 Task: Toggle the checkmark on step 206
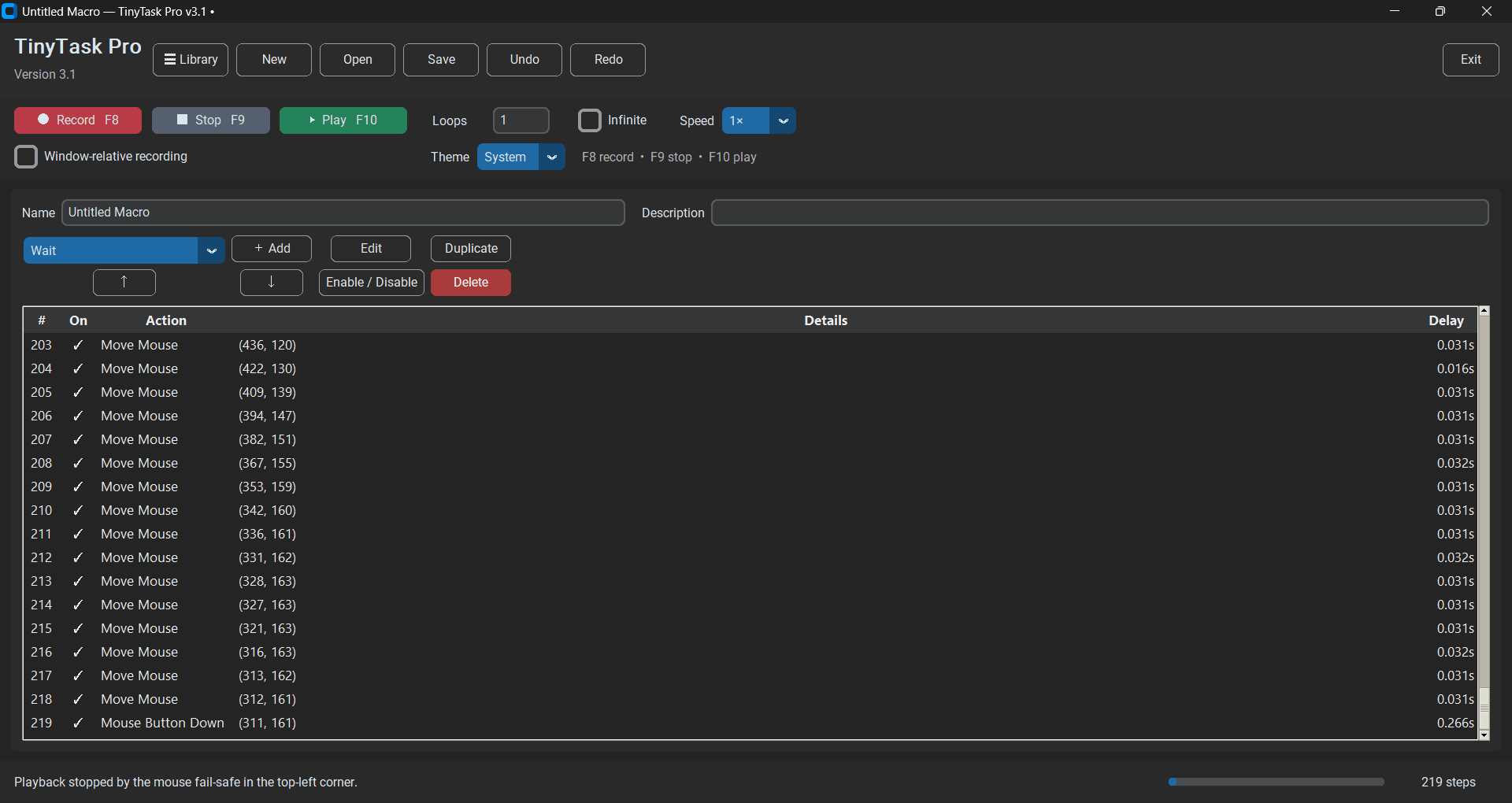pyautogui.click(x=78, y=416)
